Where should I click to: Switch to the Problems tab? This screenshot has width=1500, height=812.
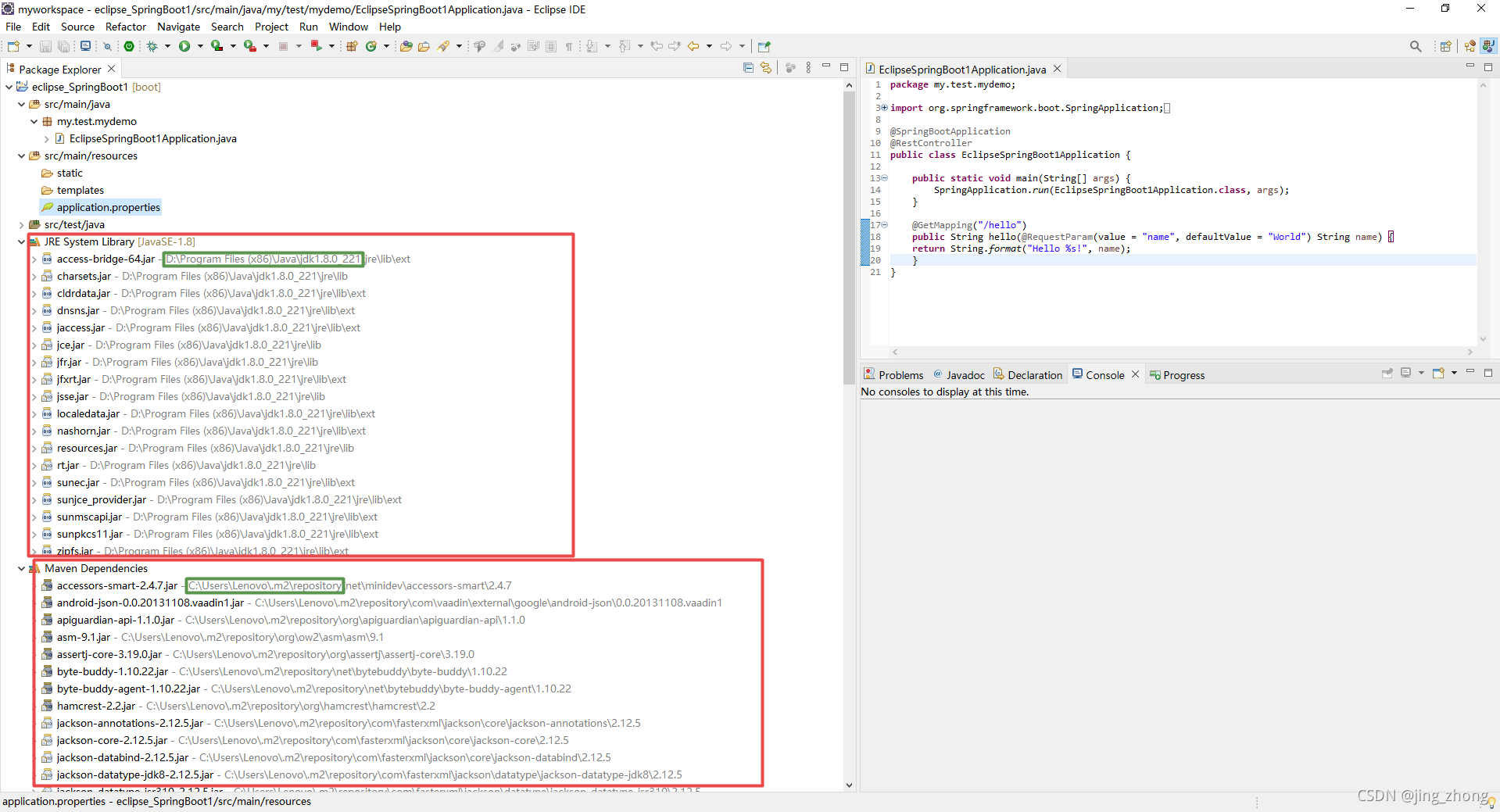click(x=893, y=375)
